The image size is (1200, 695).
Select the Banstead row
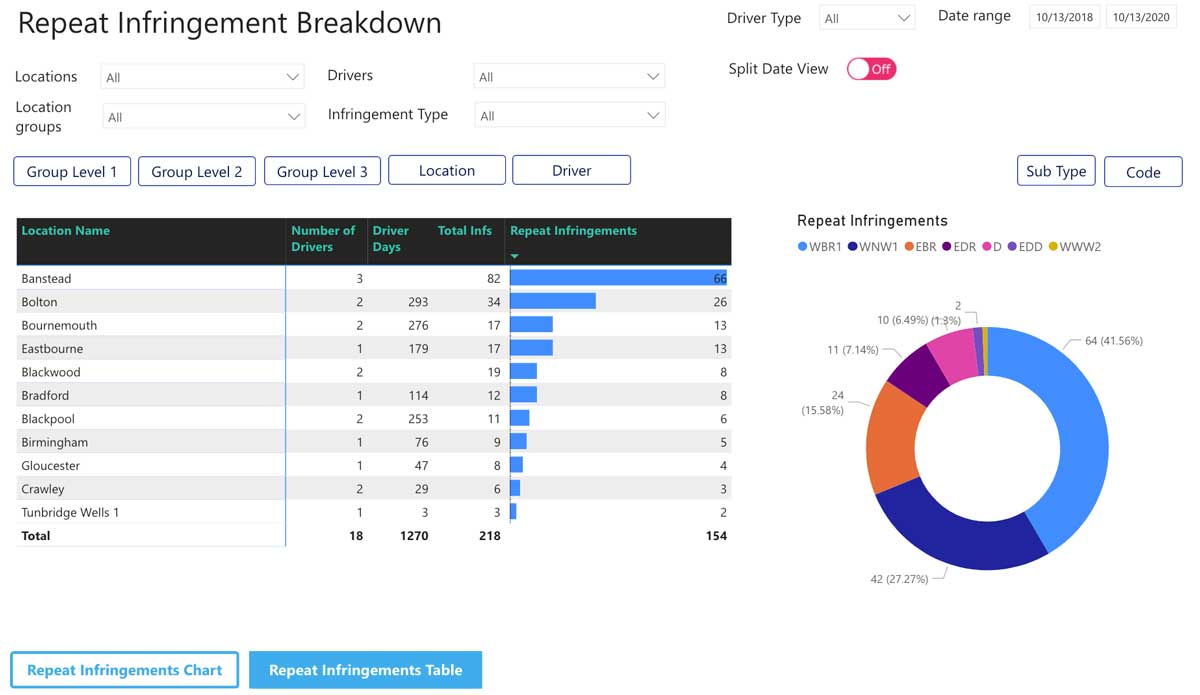pyautogui.click(x=374, y=278)
